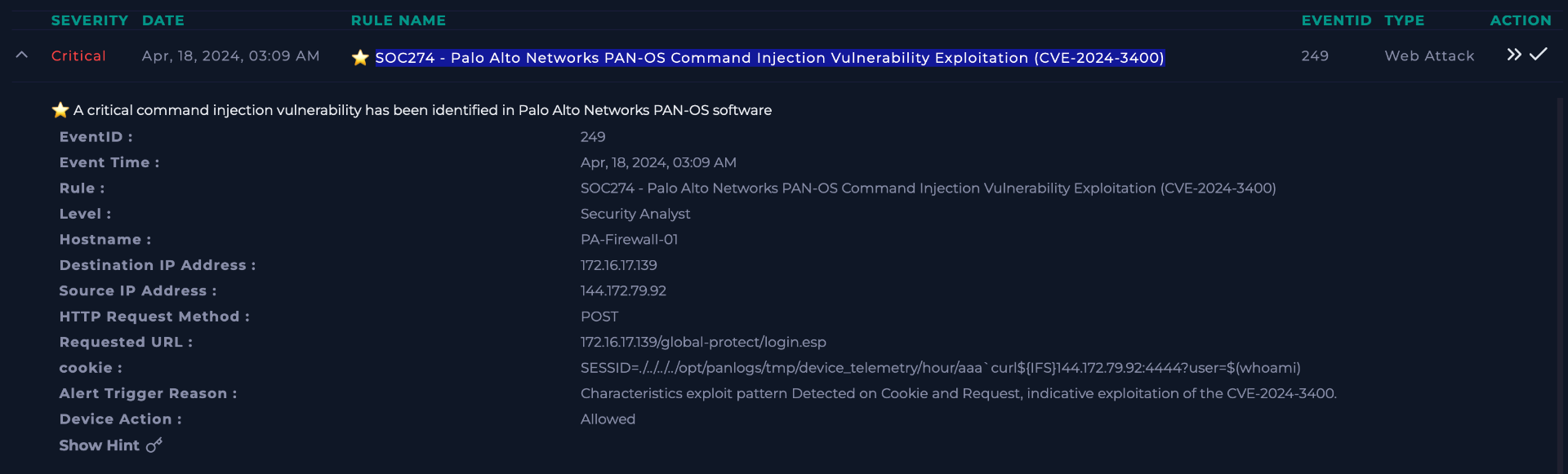Image resolution: width=1568 pixels, height=474 pixels.
Task: Click the TYPE column header
Action: pyautogui.click(x=1404, y=20)
